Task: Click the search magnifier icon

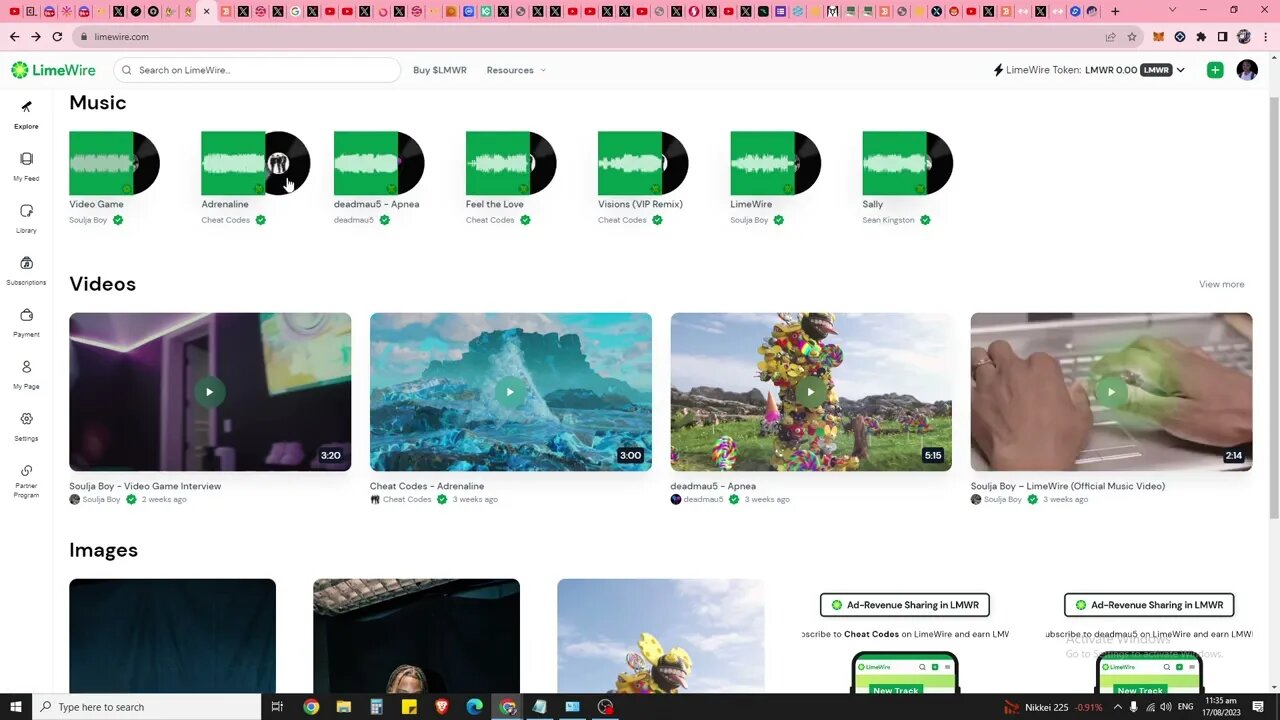Action: [x=127, y=70]
